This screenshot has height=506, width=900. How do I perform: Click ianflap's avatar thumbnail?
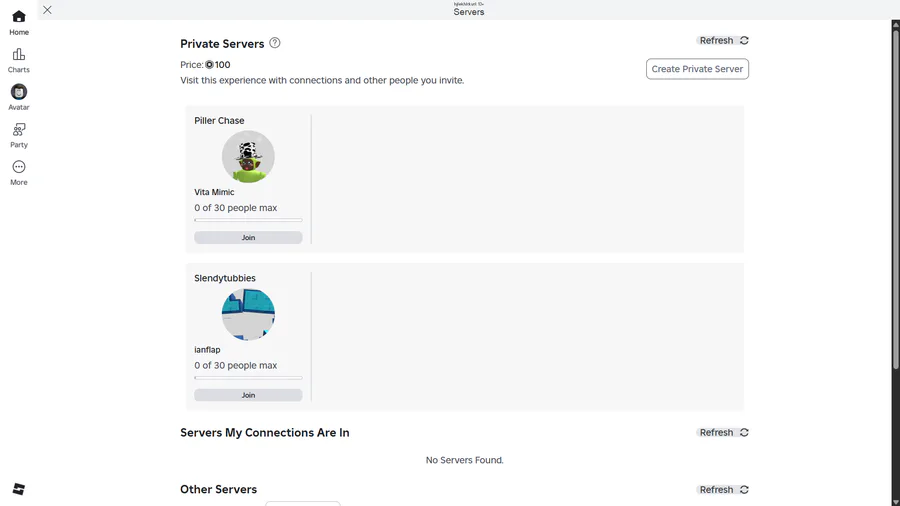(248, 314)
